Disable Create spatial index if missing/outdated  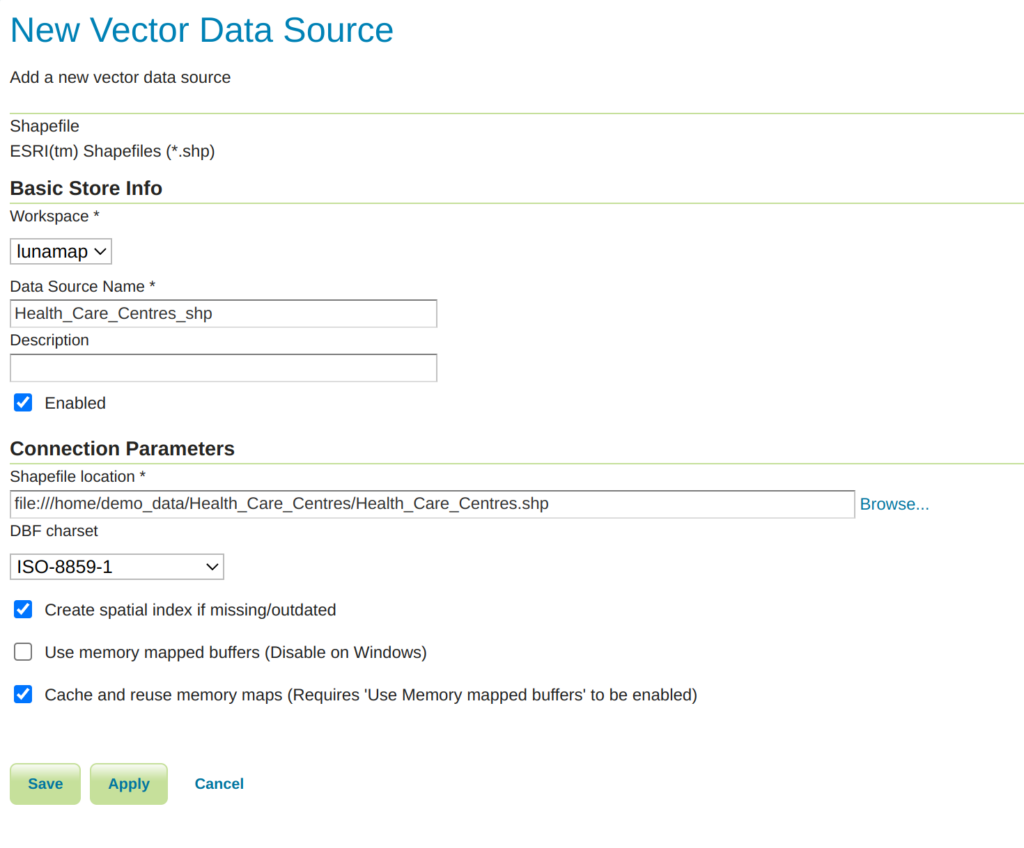[x=23, y=609]
